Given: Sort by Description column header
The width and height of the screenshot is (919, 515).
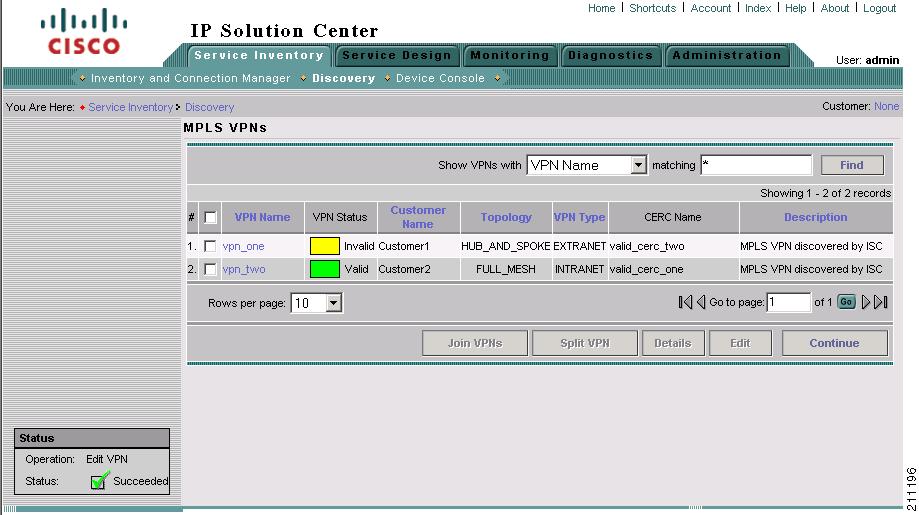Looking at the screenshot, I should coord(815,217).
